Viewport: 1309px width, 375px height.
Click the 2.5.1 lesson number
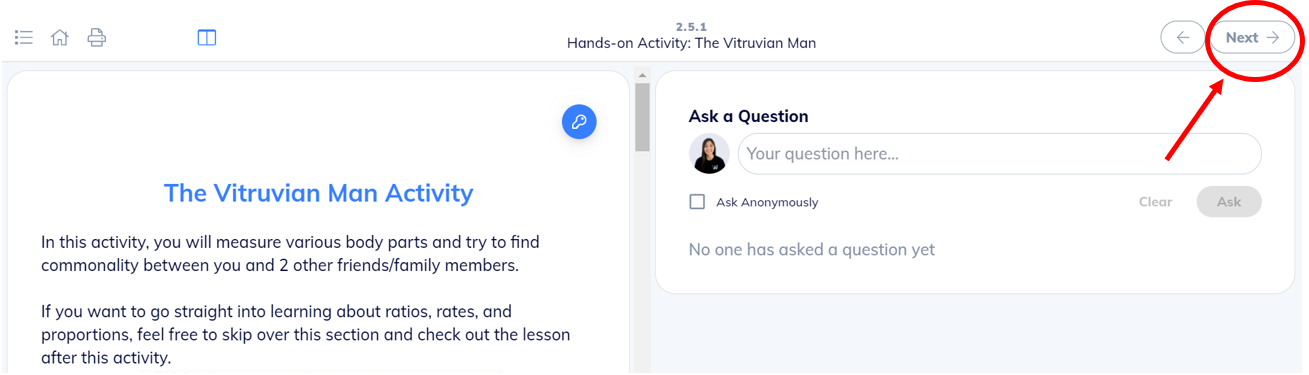[x=691, y=27]
